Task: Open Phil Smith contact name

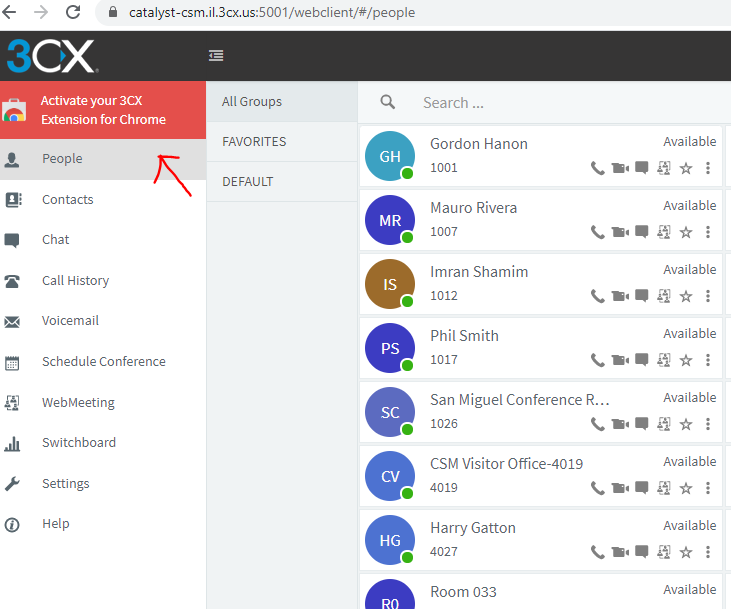Action: [464, 336]
